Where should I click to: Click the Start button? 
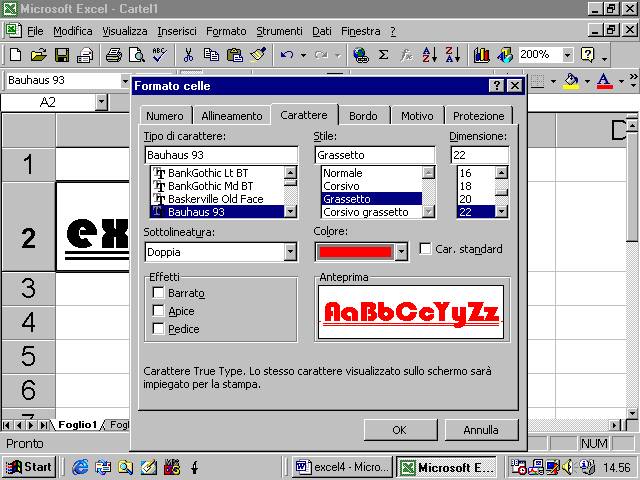pos(29,467)
